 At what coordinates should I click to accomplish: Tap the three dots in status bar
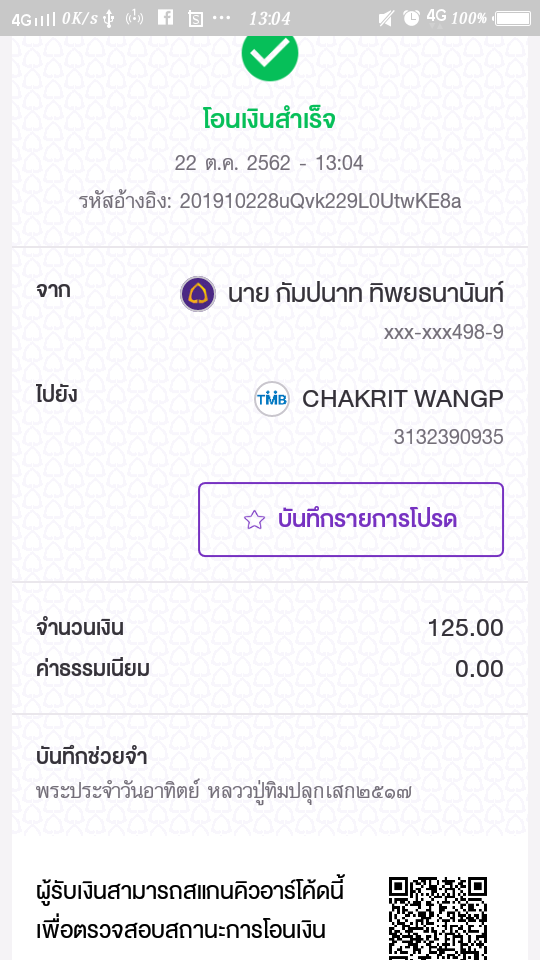(222, 17)
